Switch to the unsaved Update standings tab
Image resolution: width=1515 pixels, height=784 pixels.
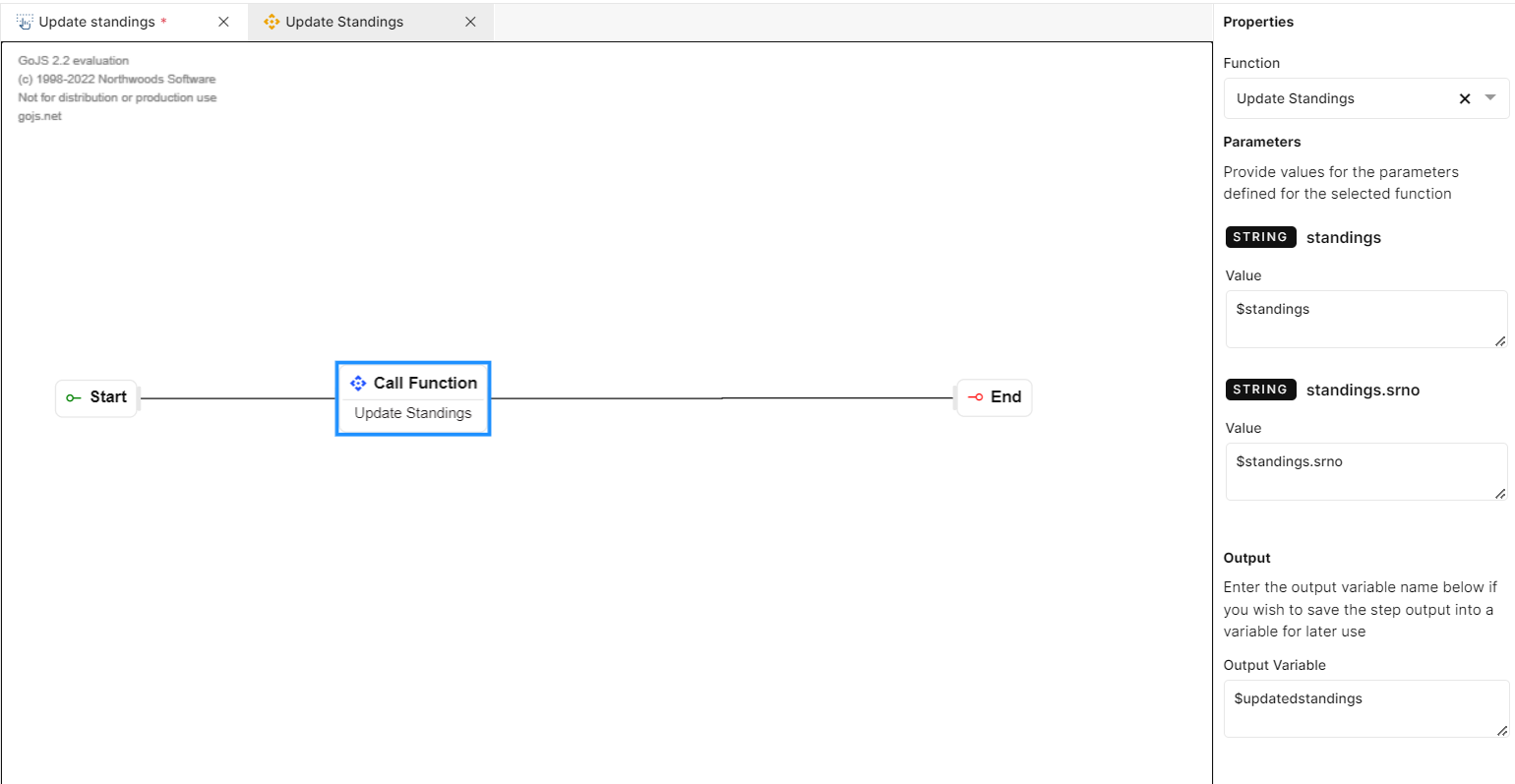click(97, 22)
